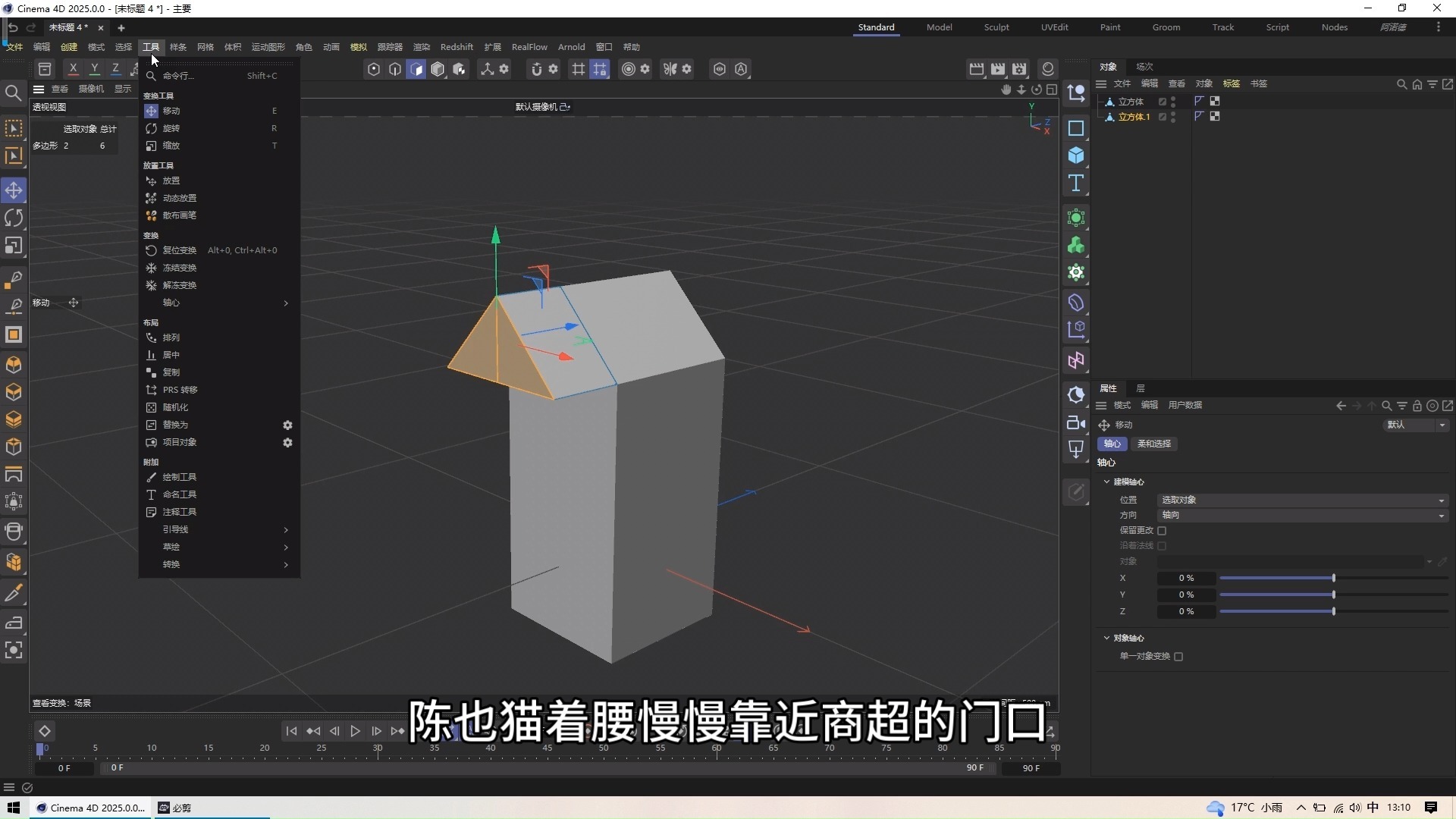Click the symmetry butterfly icon
This screenshot has width=1456, height=819.
click(x=670, y=69)
